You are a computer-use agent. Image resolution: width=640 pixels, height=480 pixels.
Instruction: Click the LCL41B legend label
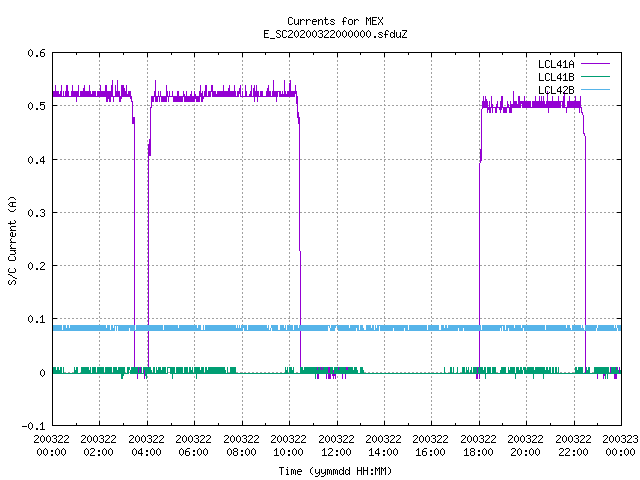556,77
